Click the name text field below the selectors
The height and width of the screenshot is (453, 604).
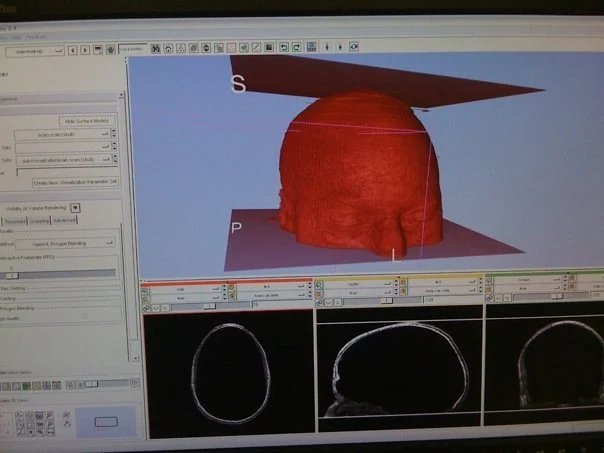67,171
